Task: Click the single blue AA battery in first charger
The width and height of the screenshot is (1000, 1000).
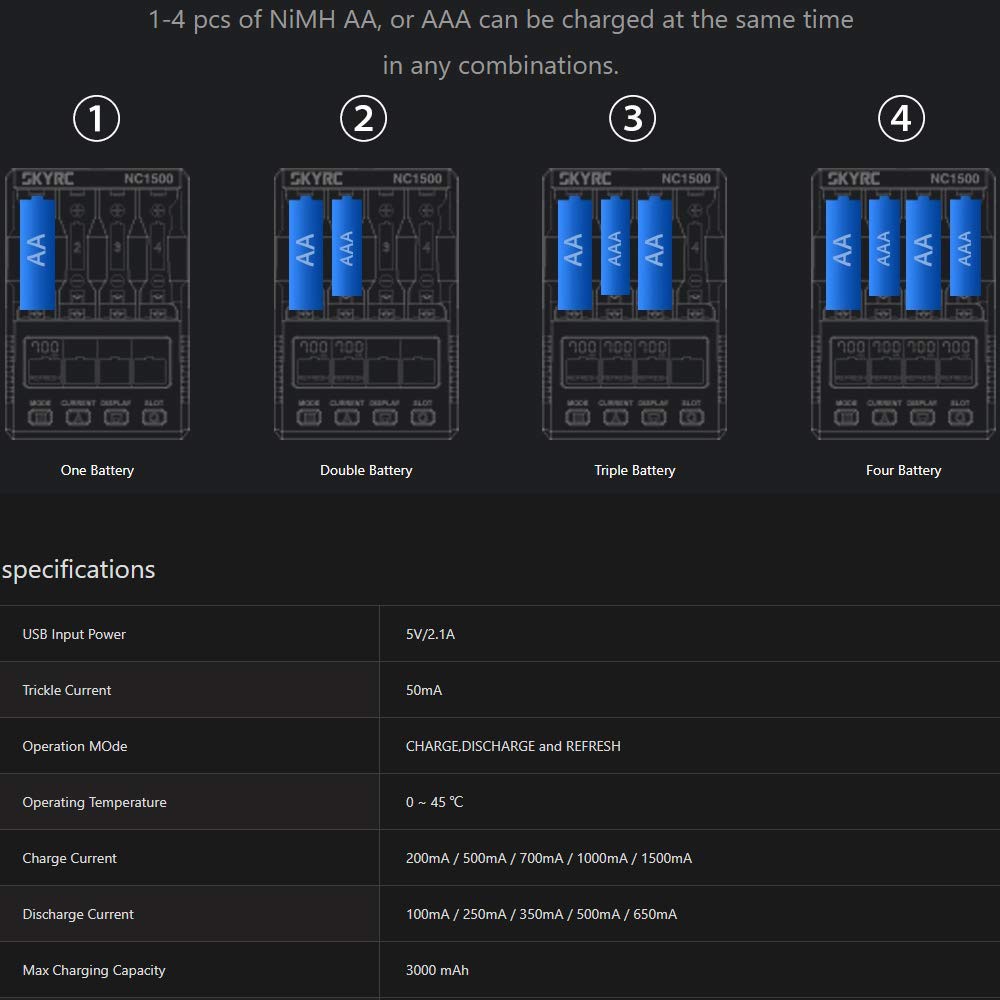Action: pyautogui.click(x=39, y=253)
